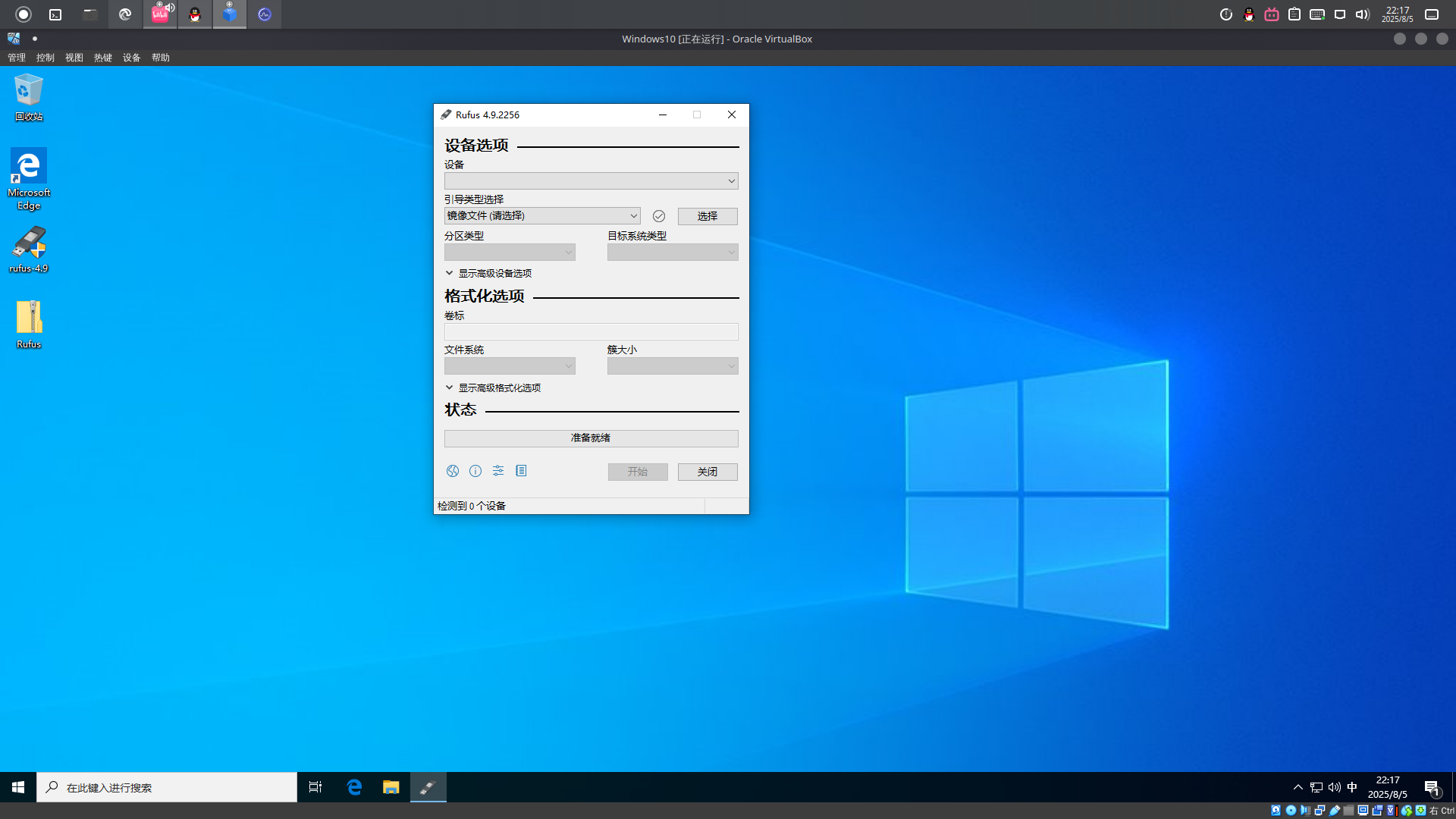Click VirtualBox audio status icon
Image resolution: width=1456 pixels, height=819 pixels.
[1306, 811]
